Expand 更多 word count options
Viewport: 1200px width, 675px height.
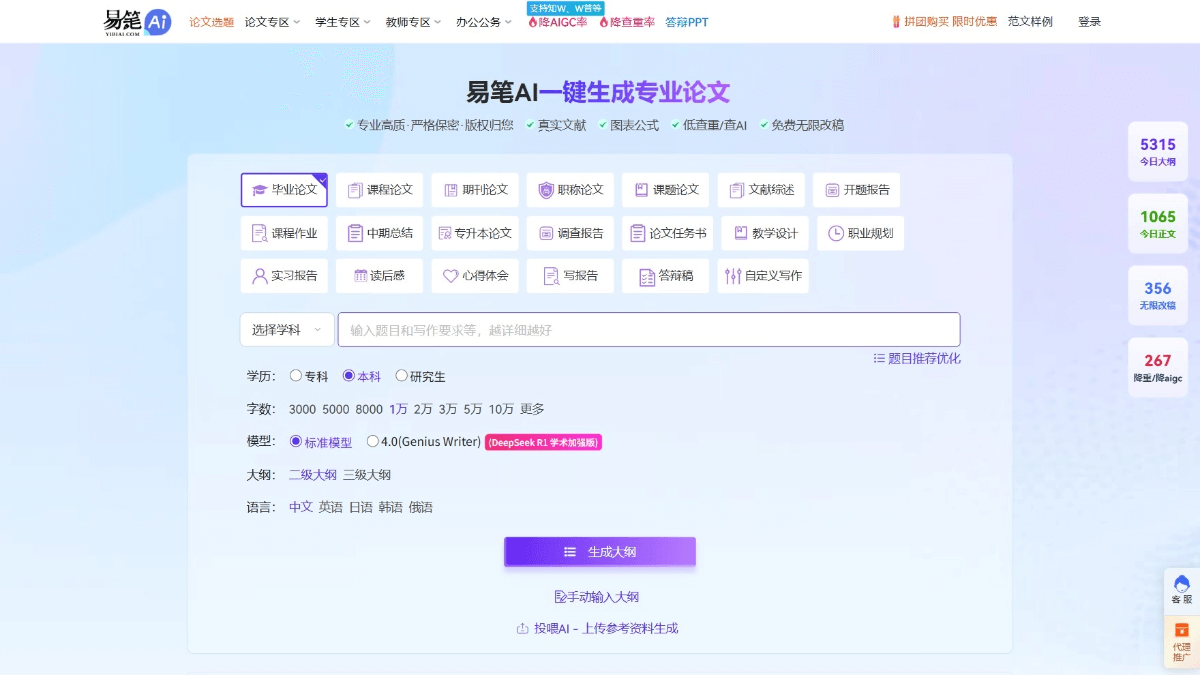pos(532,409)
